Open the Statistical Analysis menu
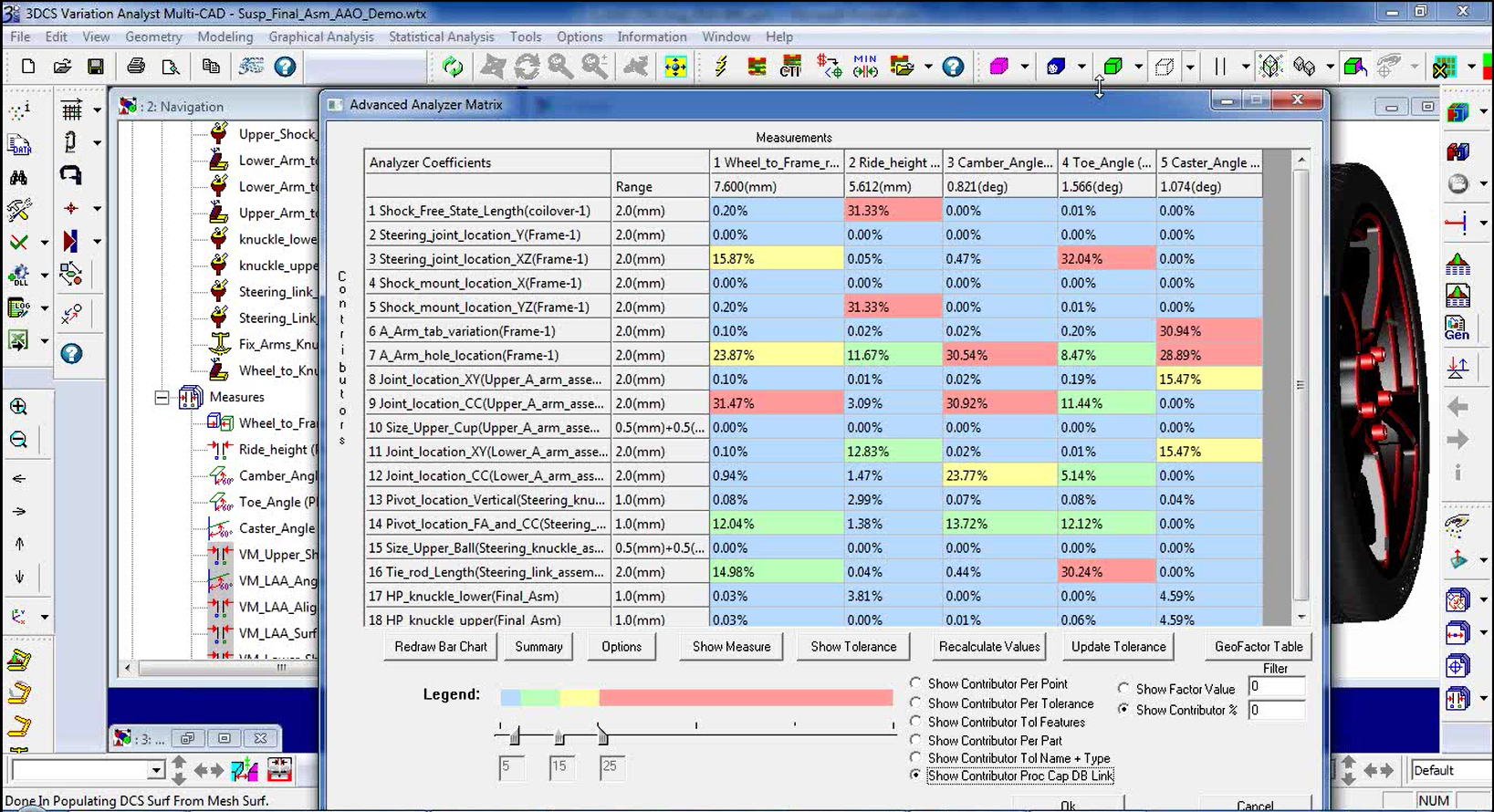 pos(441,36)
